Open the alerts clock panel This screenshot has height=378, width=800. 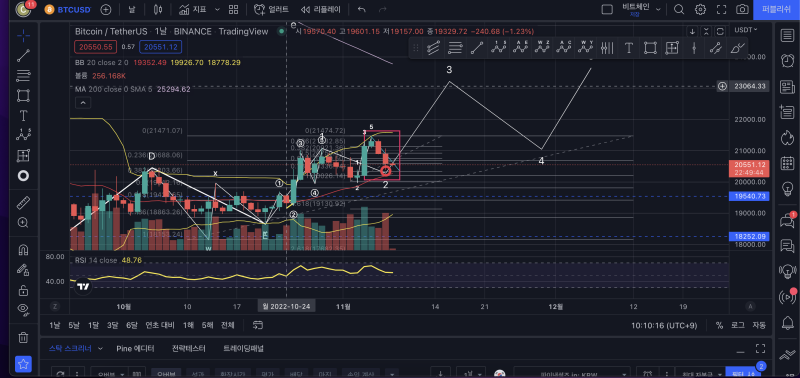pos(787,60)
